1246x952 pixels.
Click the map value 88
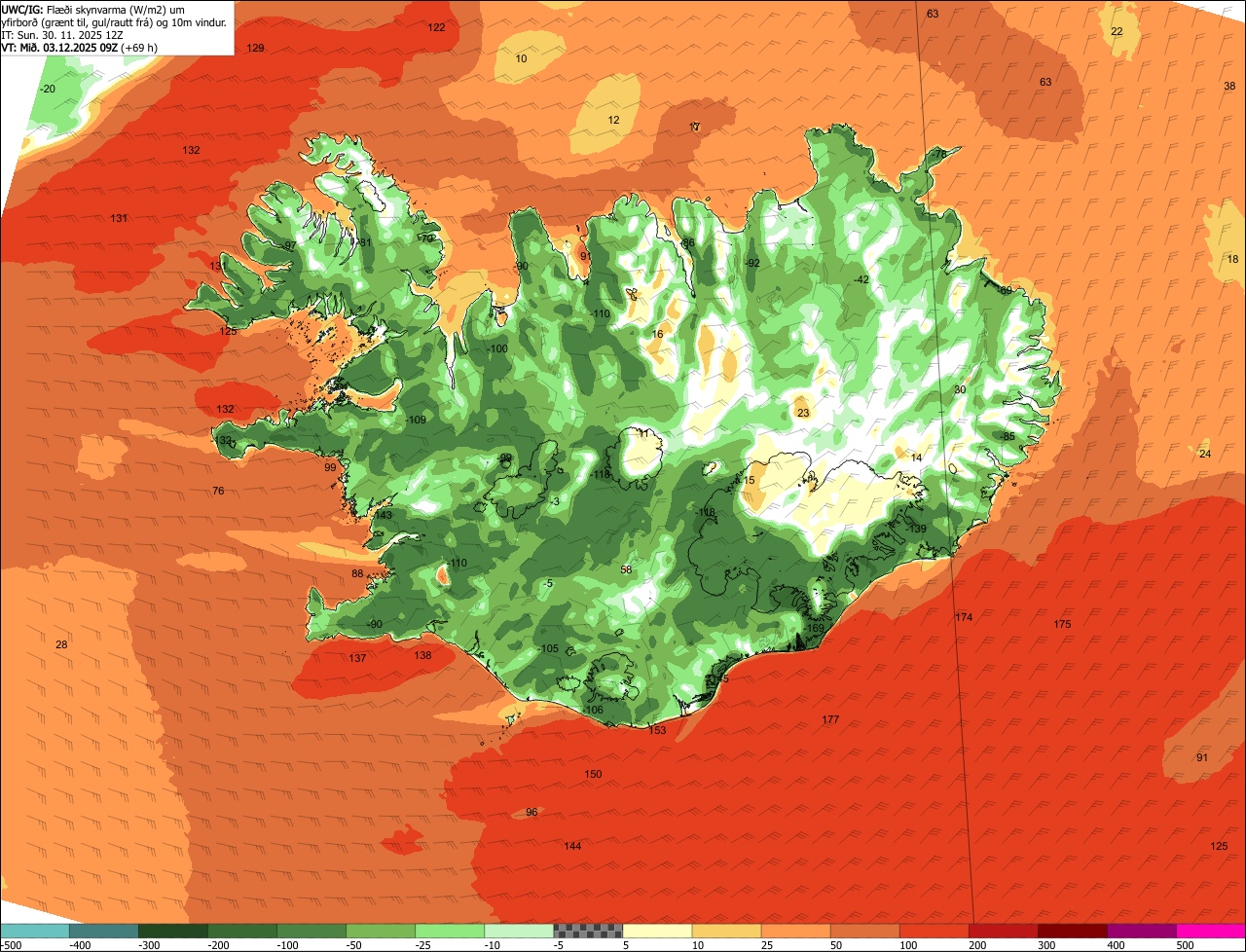coord(357,573)
